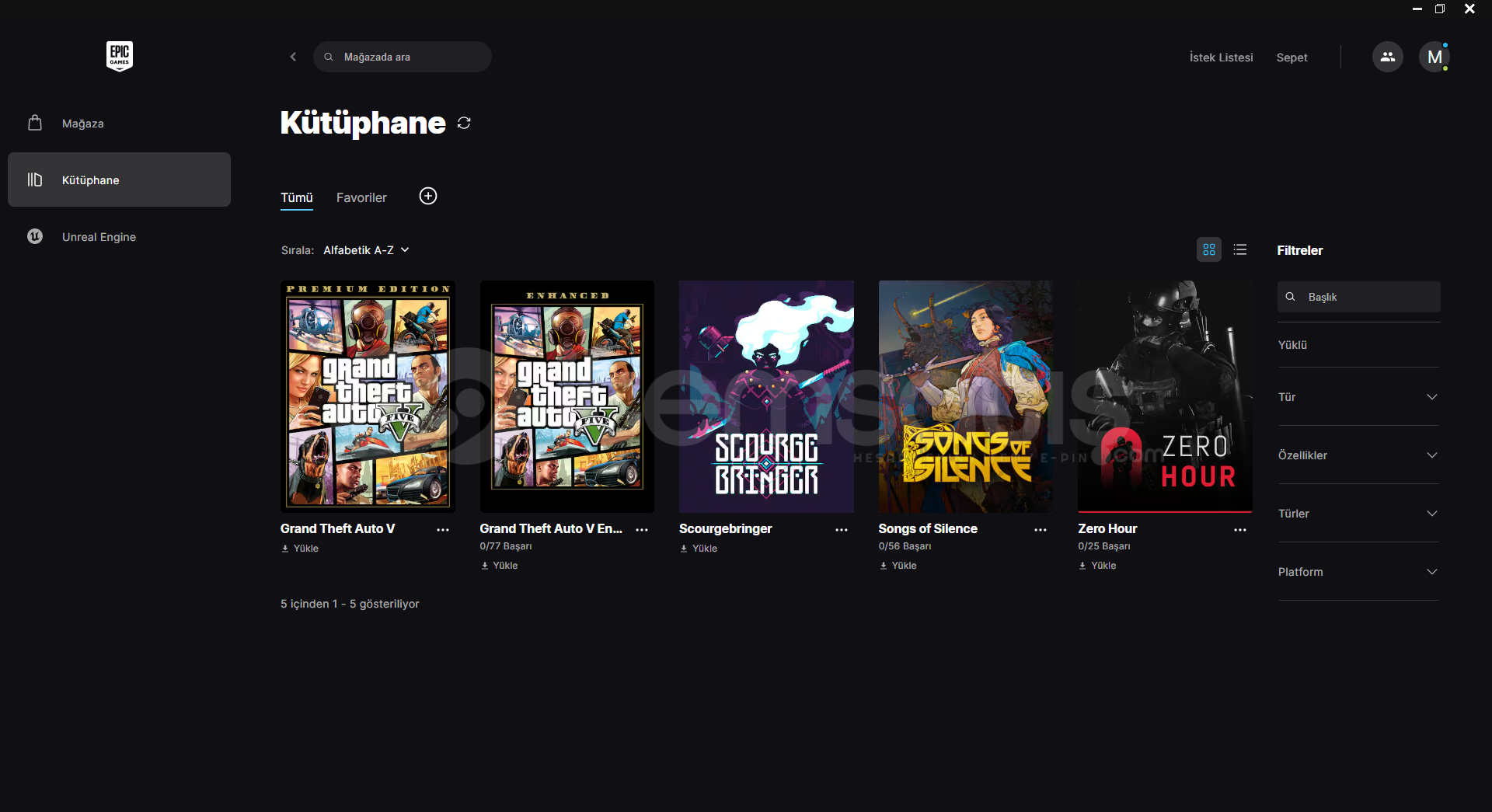
Task: Click Yükle under Zero Hour
Action: point(1097,566)
